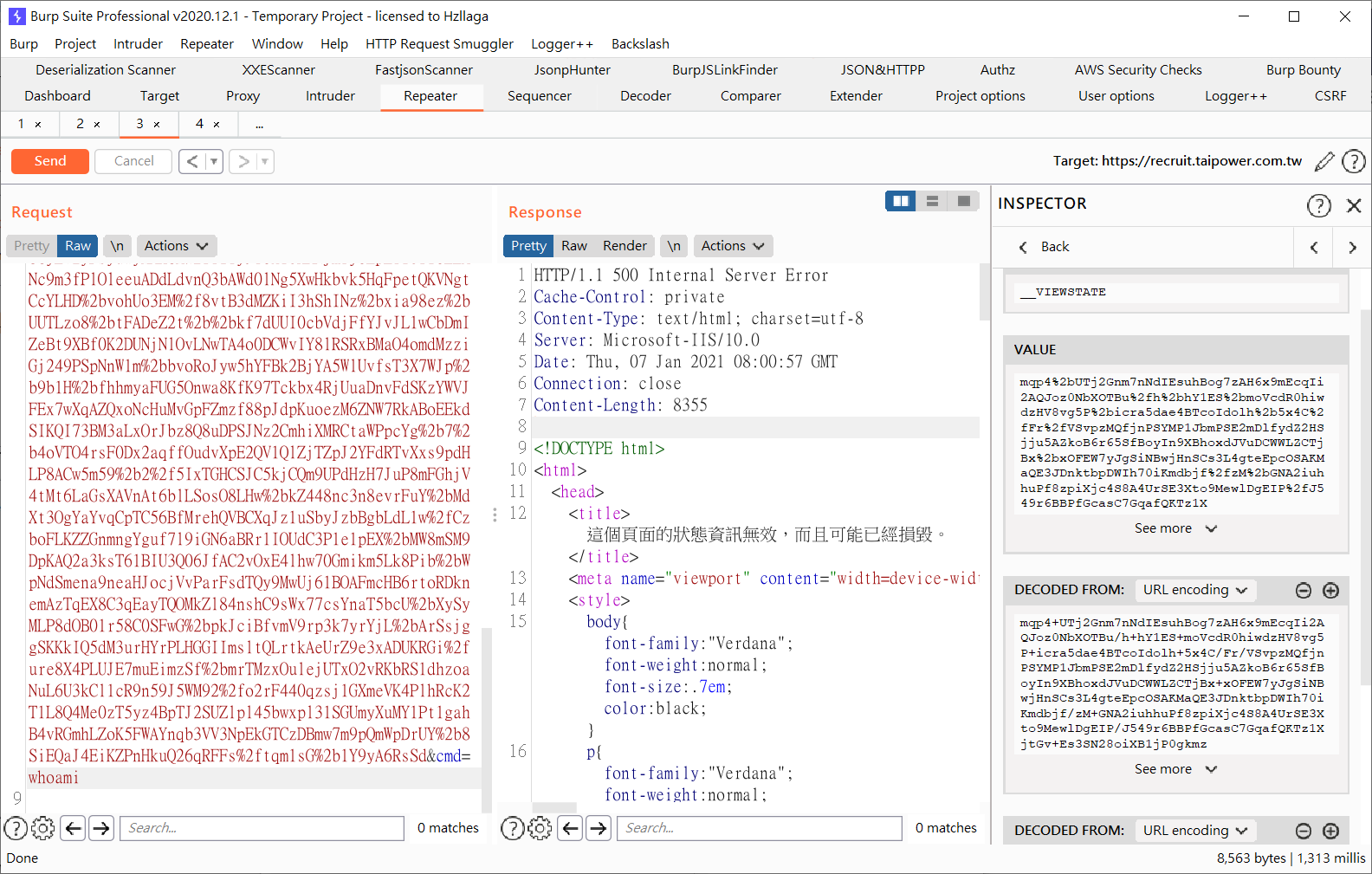Click the __VIEWSTATE name field
This screenshot has width=1372, height=874.
click(x=1176, y=293)
